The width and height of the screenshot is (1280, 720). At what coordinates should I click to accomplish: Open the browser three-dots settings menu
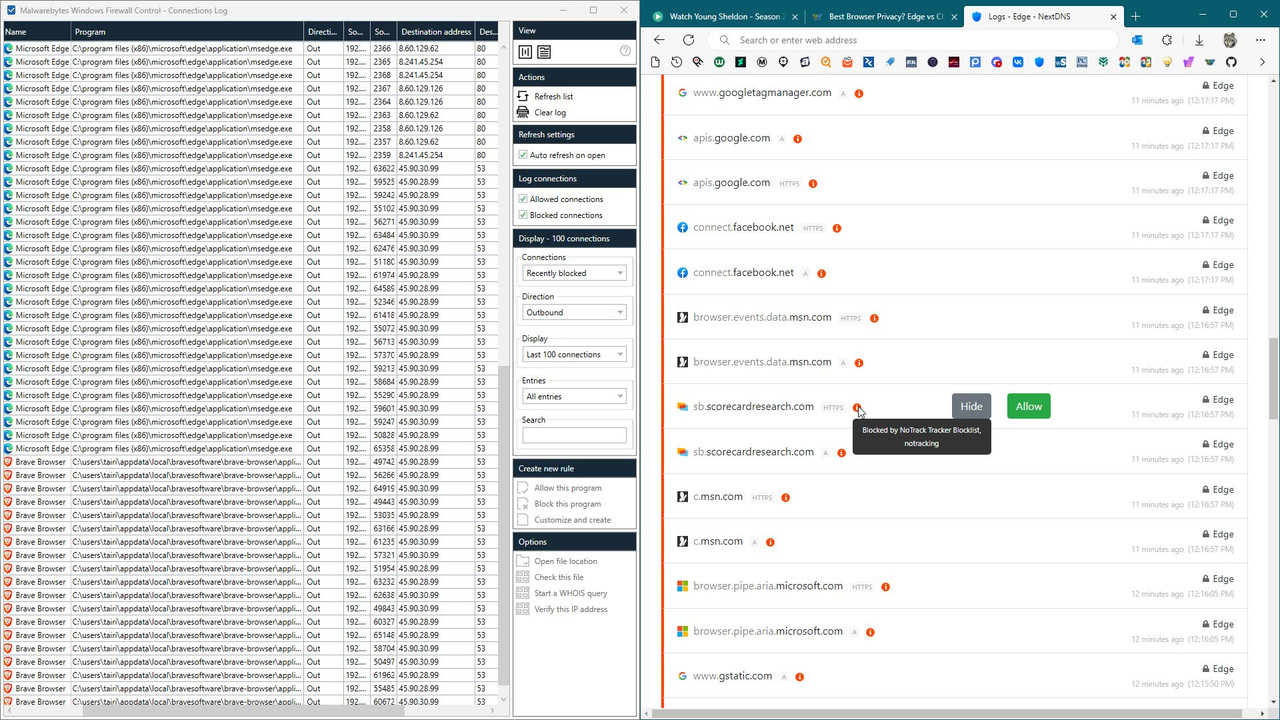(x=1261, y=40)
